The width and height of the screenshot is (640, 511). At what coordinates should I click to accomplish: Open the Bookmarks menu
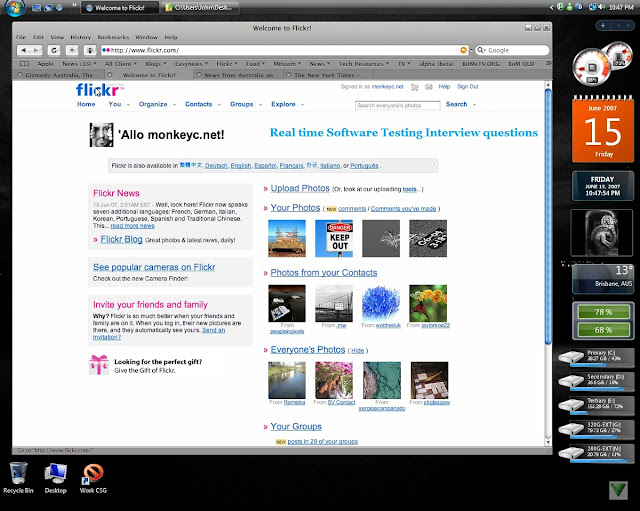113,37
